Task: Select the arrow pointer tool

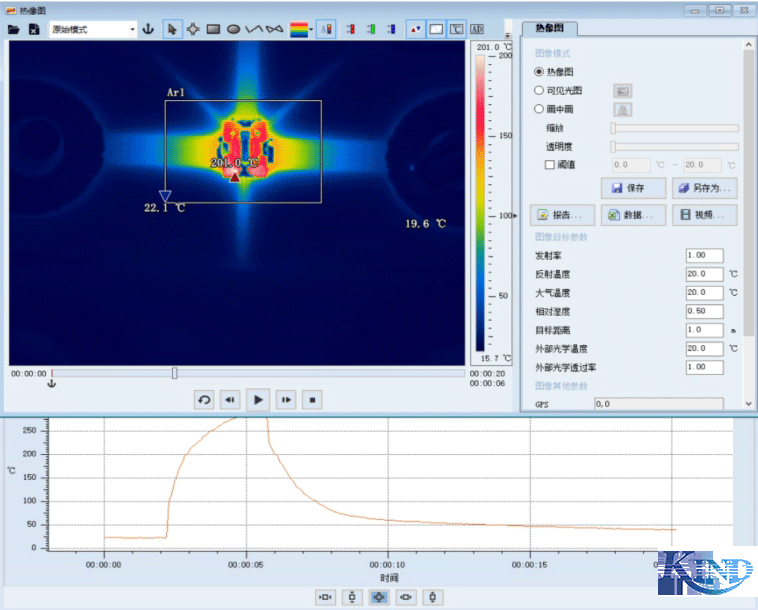Action: 172,30
